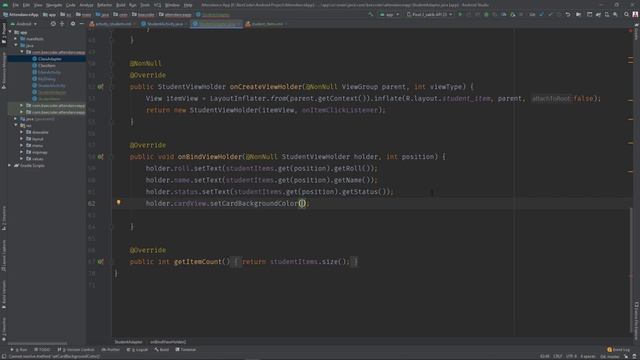This screenshot has width=640, height=360.
Task: Expand the values folder
Action: tap(22, 159)
